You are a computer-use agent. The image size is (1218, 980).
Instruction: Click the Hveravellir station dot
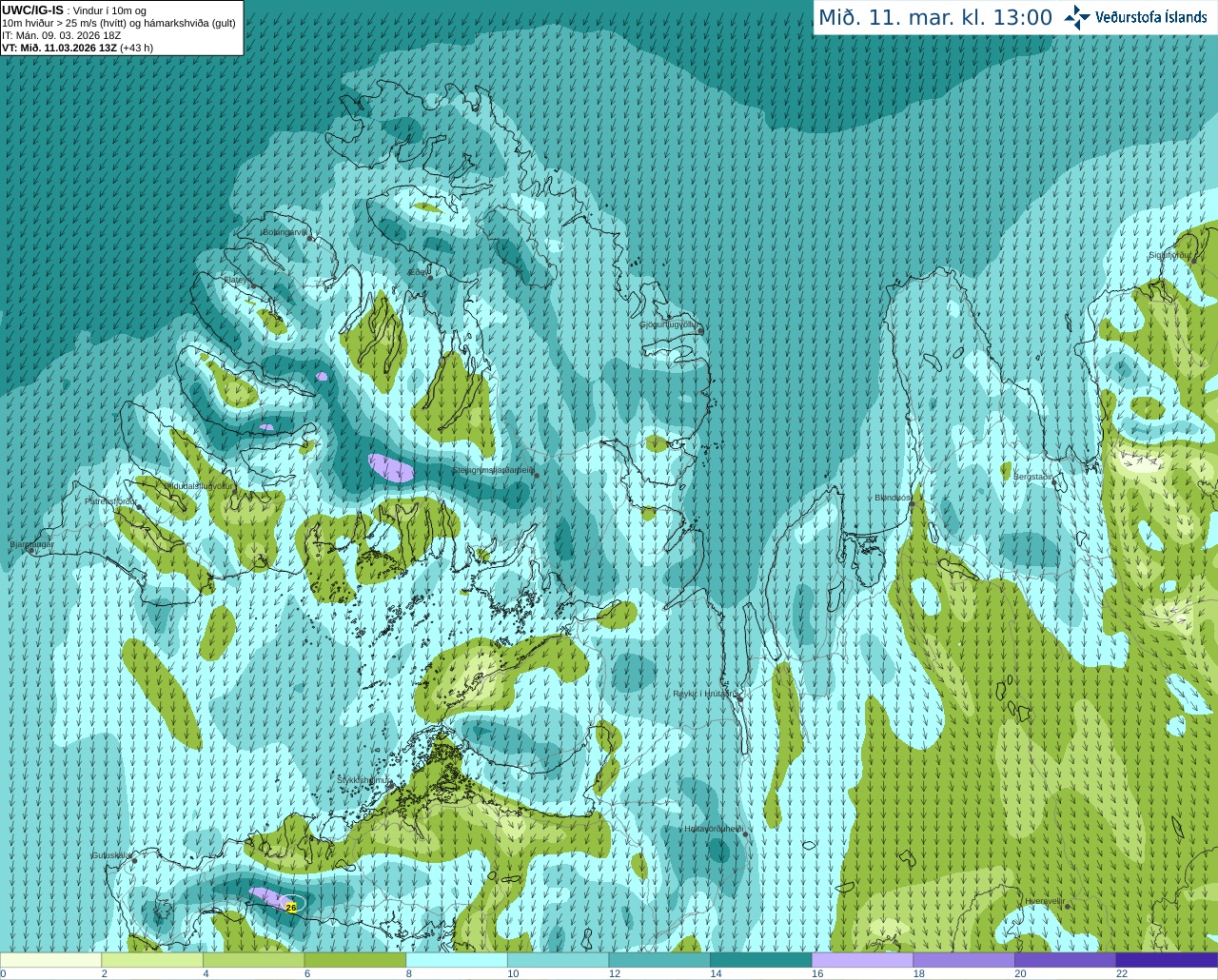1068,907
